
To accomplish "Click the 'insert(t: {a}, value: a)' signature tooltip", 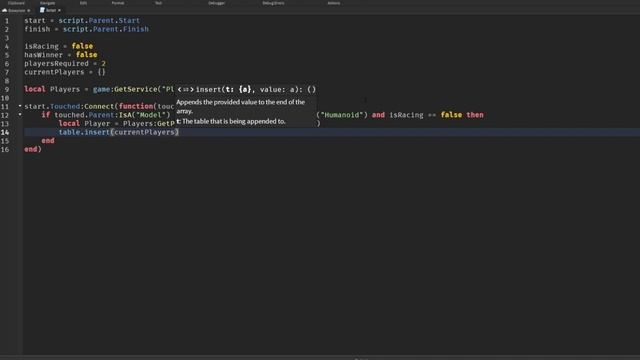I will coord(256,89).
